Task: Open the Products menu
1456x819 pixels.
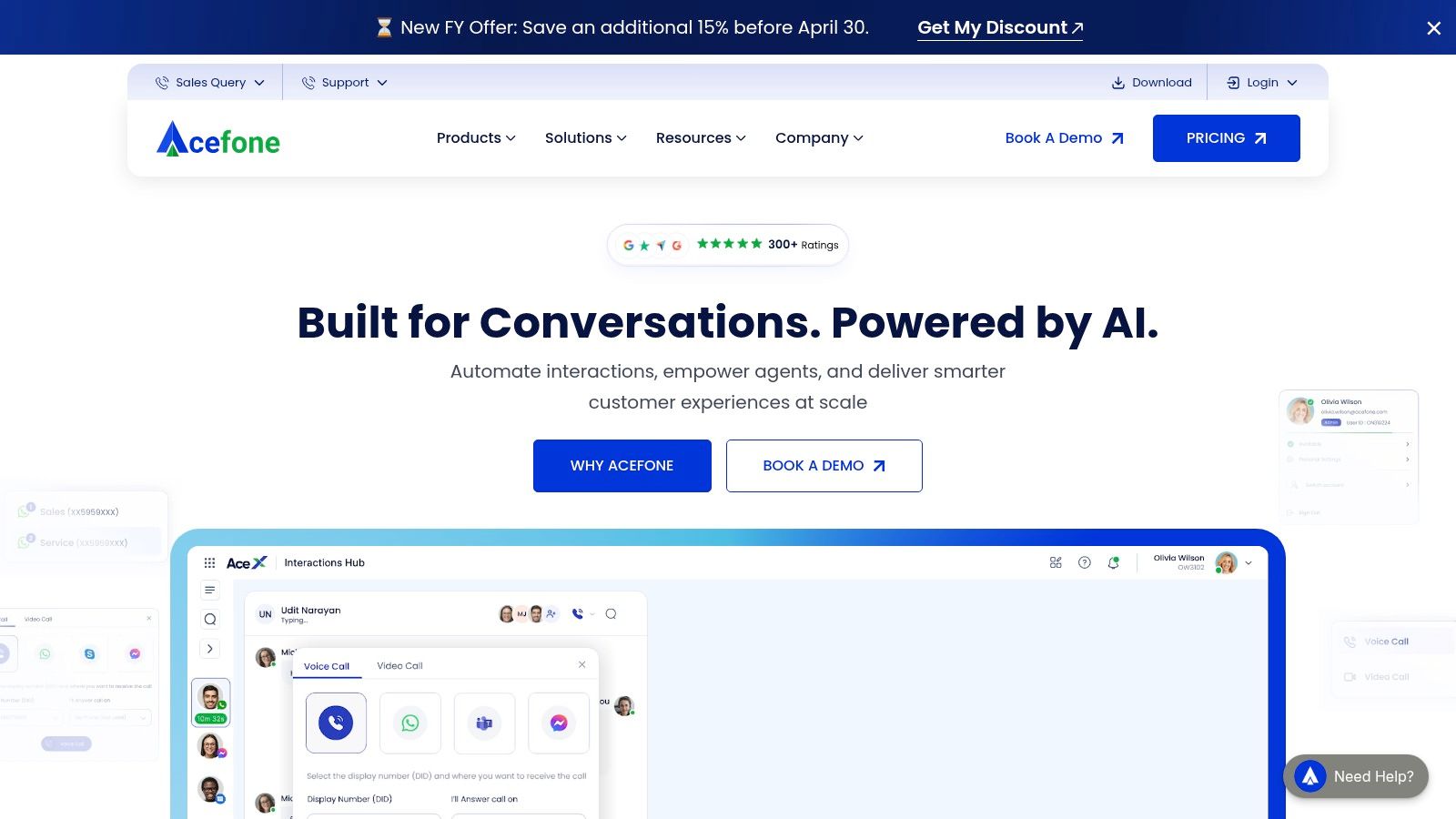Action: pyautogui.click(x=476, y=137)
